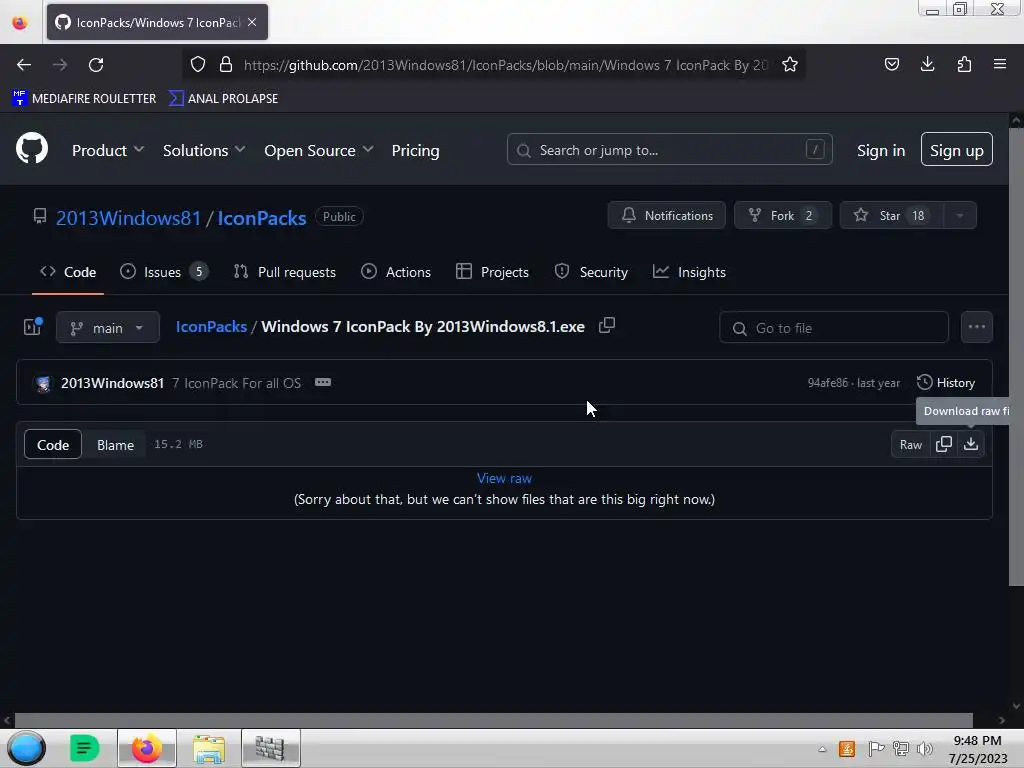Open the green chat taskbar app
Screen dimensions: 1024x768
(84, 748)
